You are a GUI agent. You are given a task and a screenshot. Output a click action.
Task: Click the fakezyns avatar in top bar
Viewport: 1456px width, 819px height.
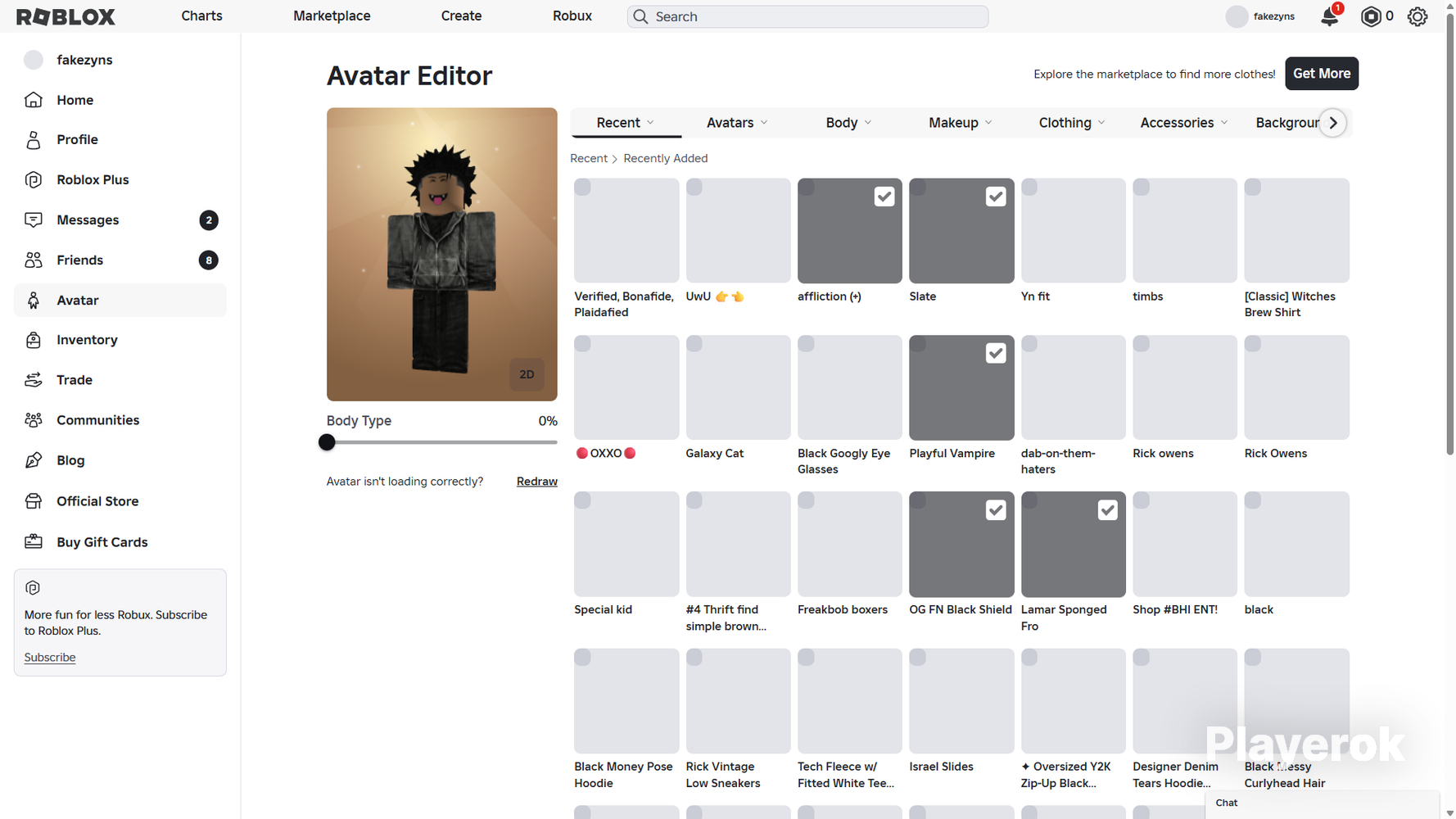[x=1237, y=16]
